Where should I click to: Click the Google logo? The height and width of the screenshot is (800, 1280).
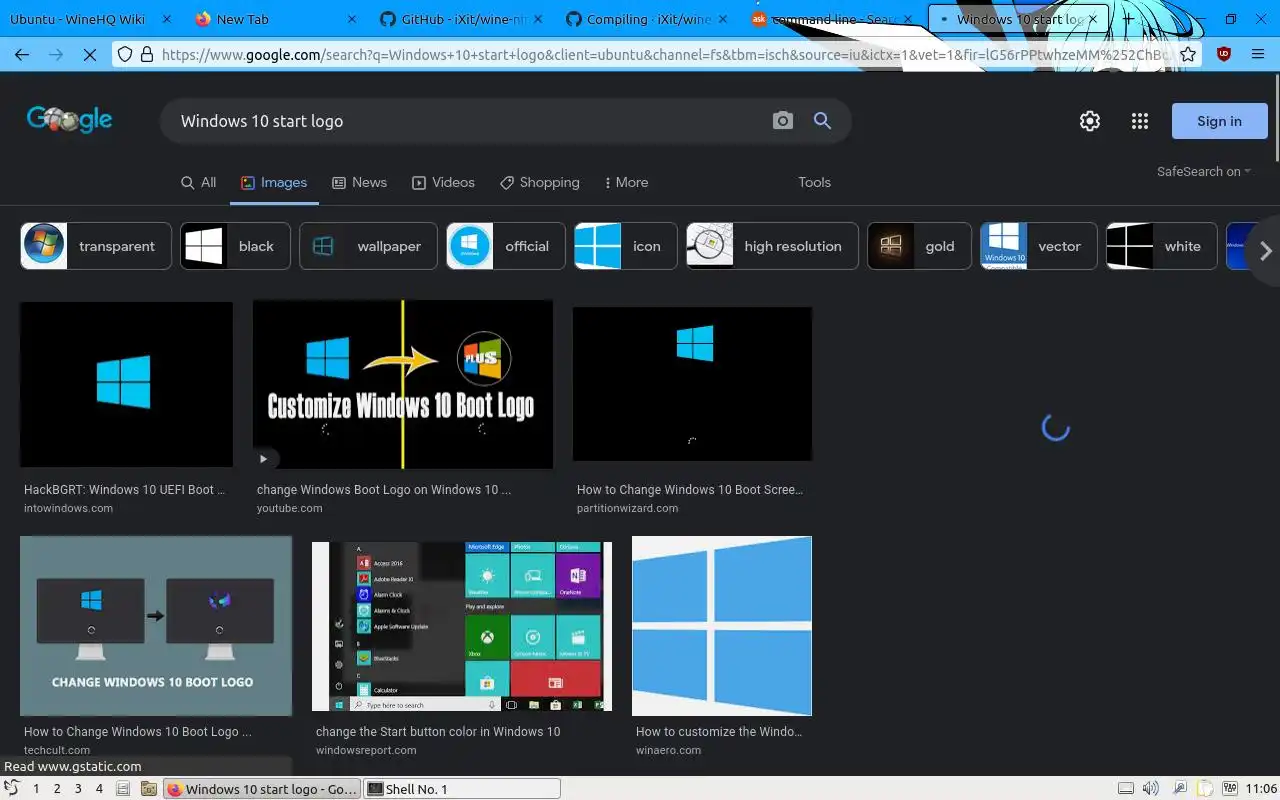[x=70, y=120]
